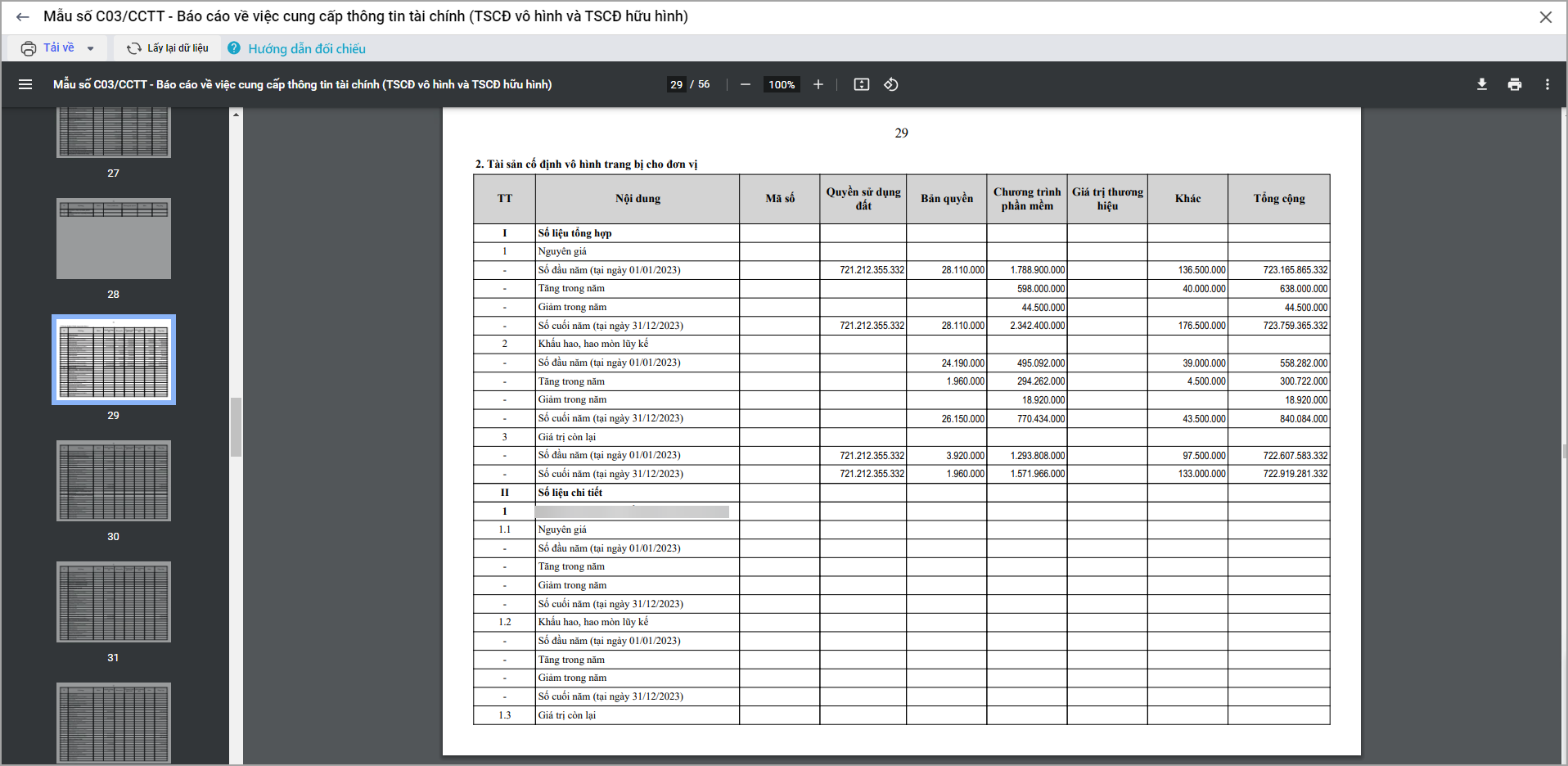Print the document with the printer icon
The width and height of the screenshot is (1568, 766).
[x=1514, y=84]
